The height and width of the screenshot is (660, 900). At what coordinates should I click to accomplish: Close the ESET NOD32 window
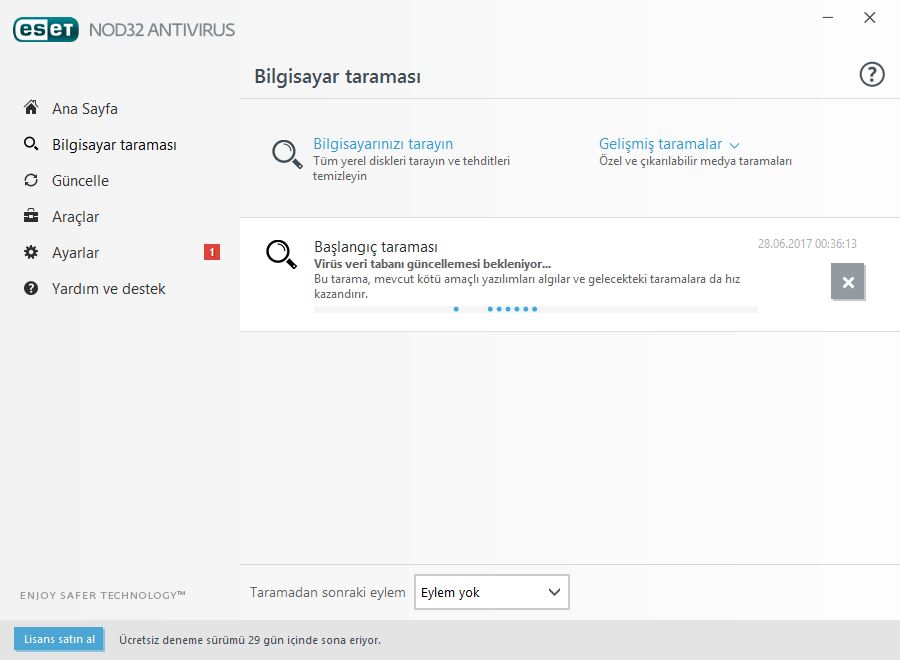tap(870, 18)
